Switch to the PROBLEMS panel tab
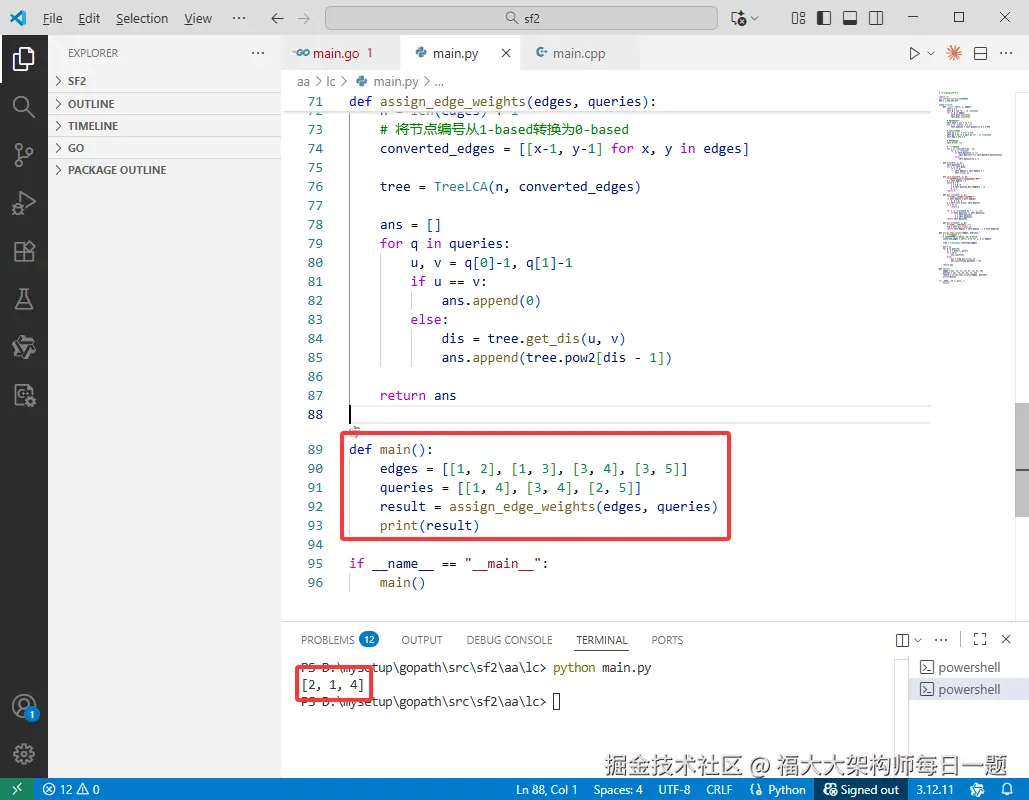1029x800 pixels. coord(339,640)
